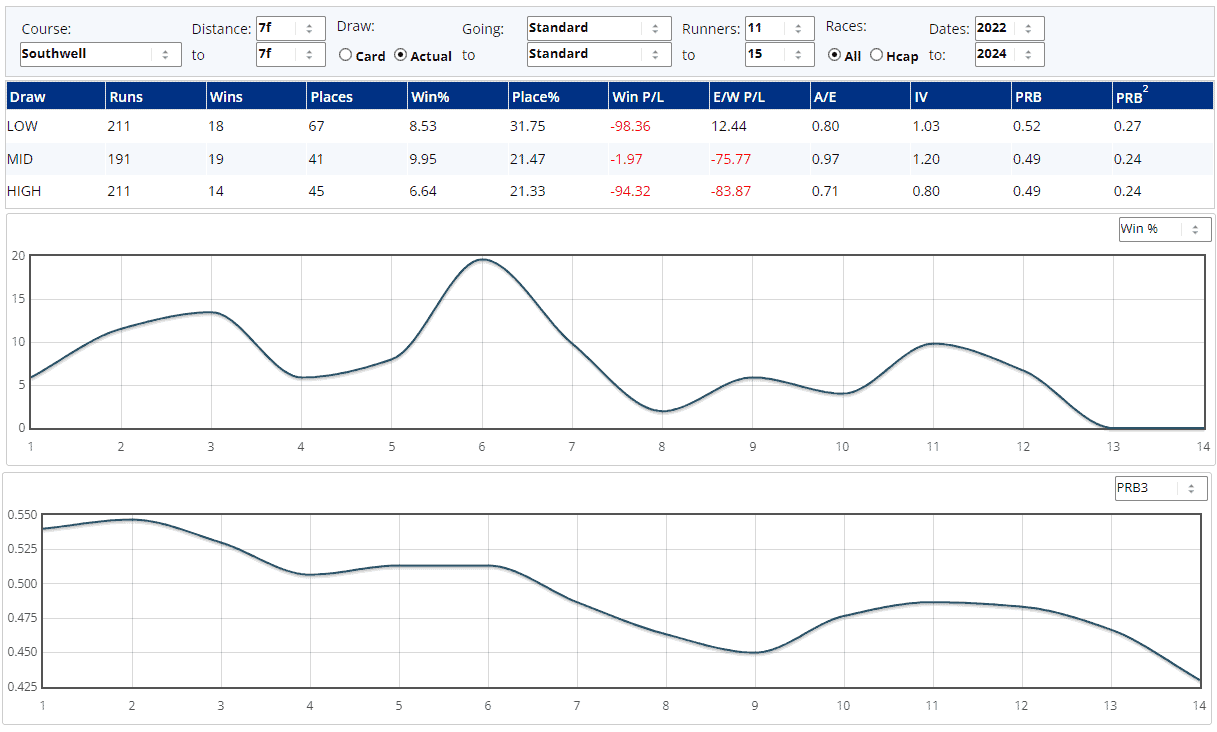The image size is (1217, 732).
Task: Open the Course dropdown showing Southwell
Action: click(100, 54)
